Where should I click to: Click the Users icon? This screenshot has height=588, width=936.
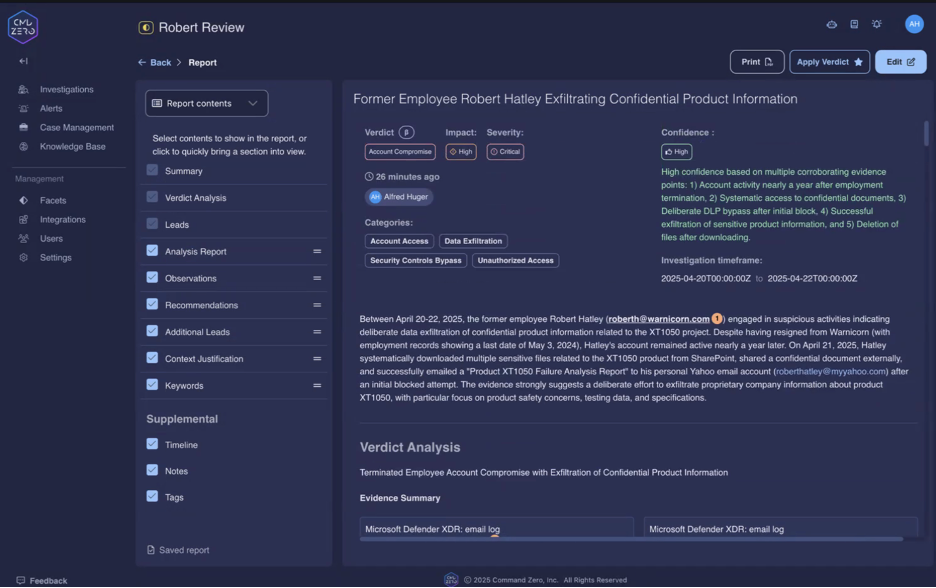[23, 239]
